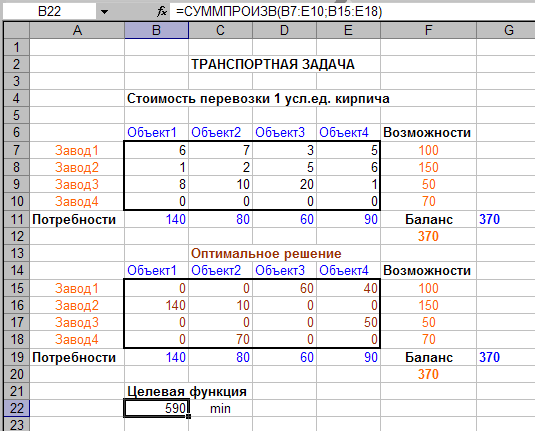Click blue 370 in cell G11

click(490, 219)
